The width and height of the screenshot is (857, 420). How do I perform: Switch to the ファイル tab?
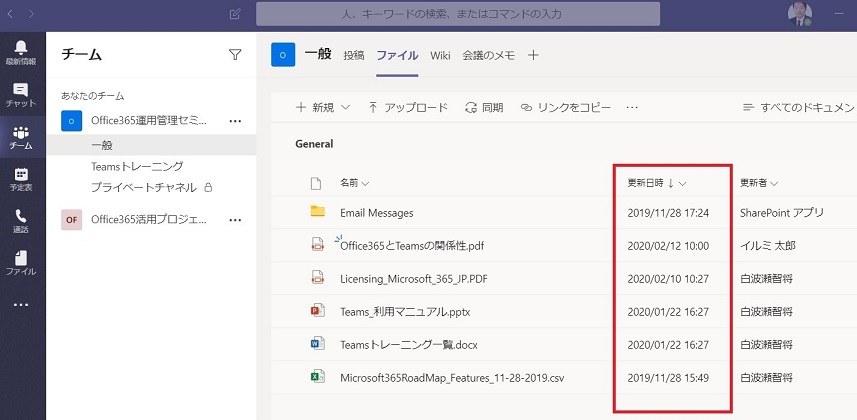point(397,55)
